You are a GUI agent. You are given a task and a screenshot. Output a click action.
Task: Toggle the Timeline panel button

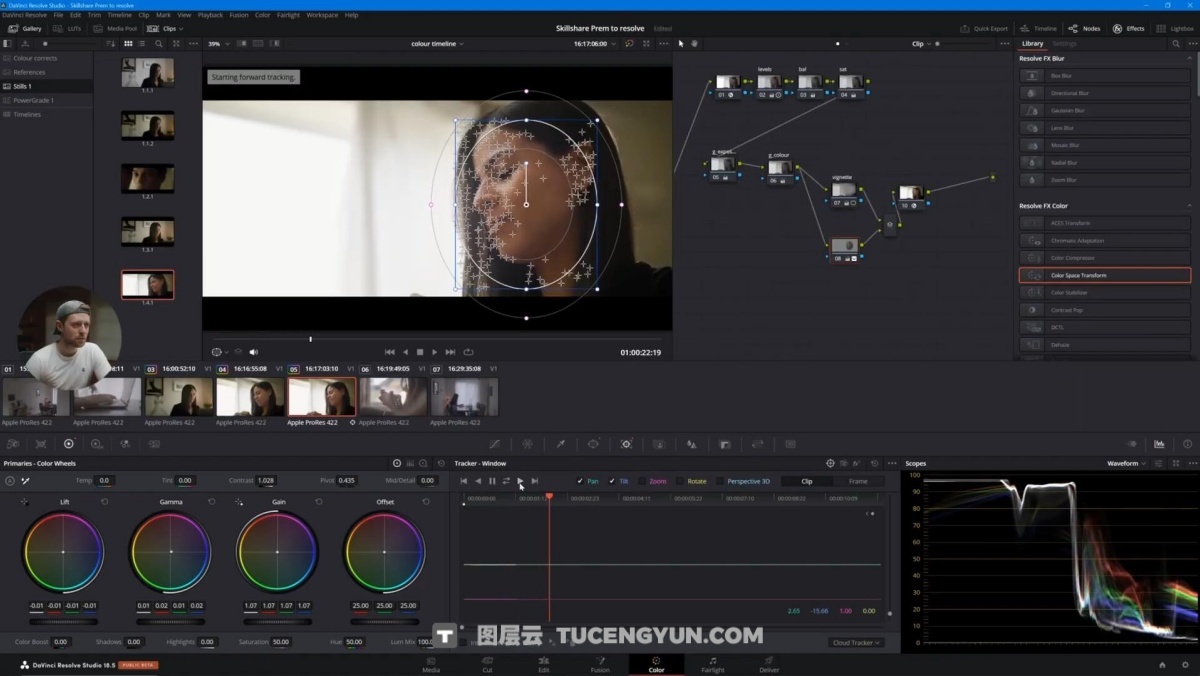click(x=1040, y=28)
